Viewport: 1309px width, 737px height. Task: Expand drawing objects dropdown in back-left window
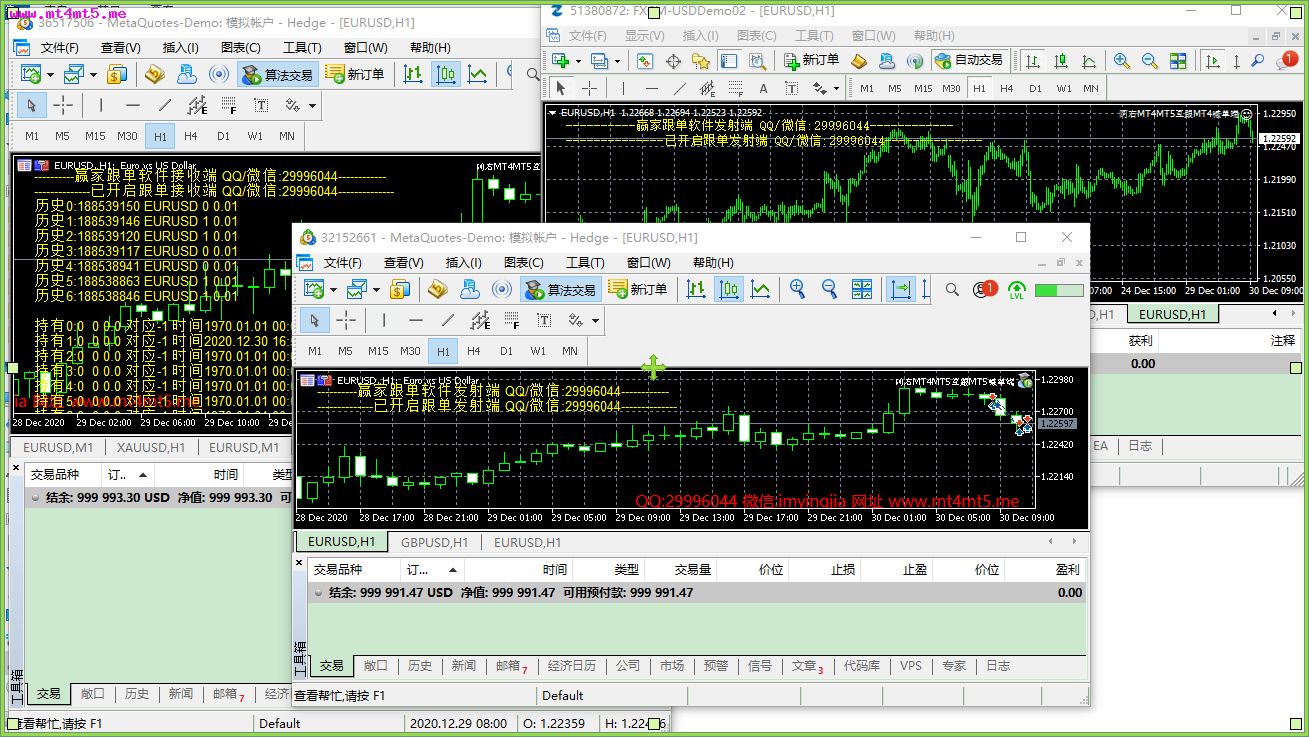pos(312,105)
